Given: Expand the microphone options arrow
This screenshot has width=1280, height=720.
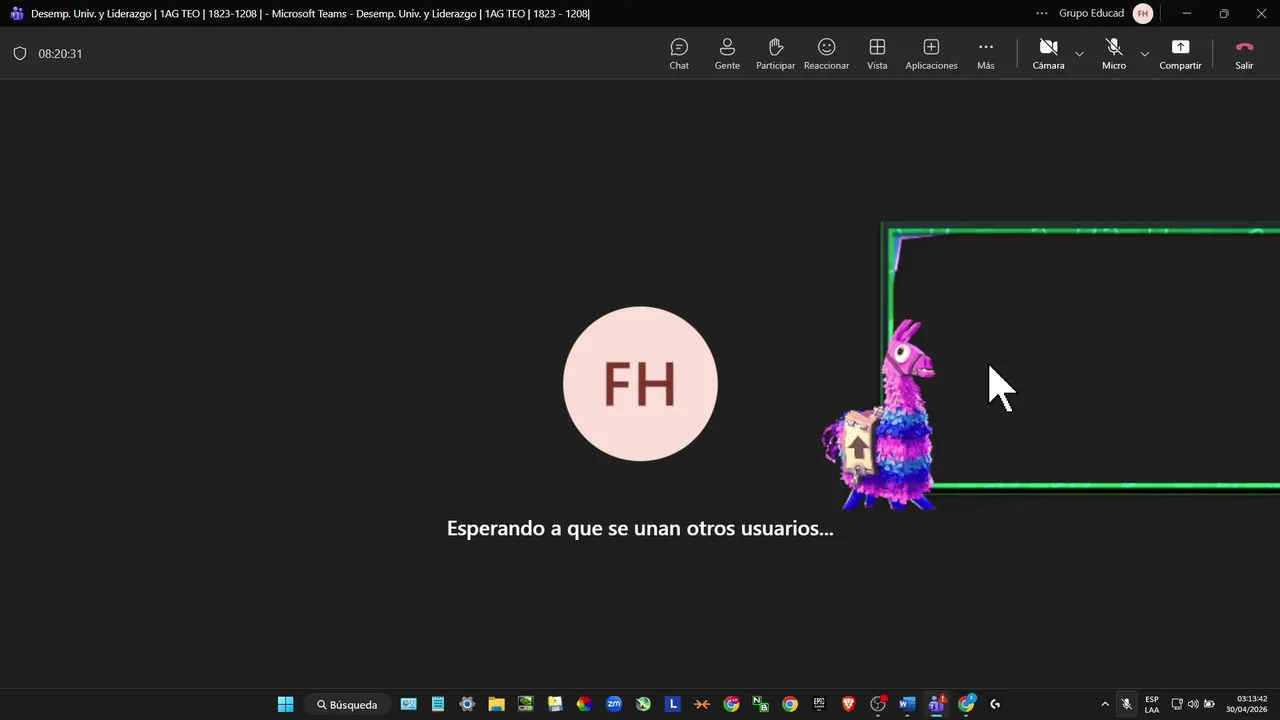Looking at the screenshot, I should (1145, 54).
